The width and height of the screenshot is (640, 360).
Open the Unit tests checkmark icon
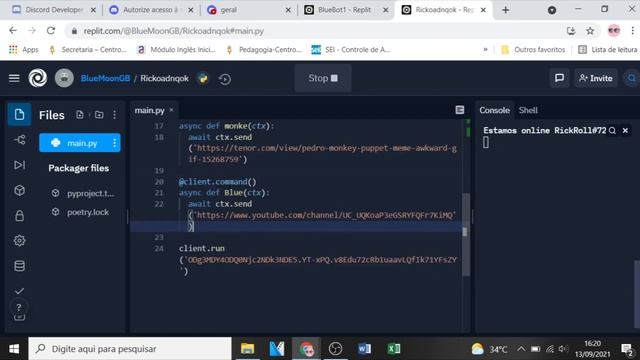tap(19, 291)
